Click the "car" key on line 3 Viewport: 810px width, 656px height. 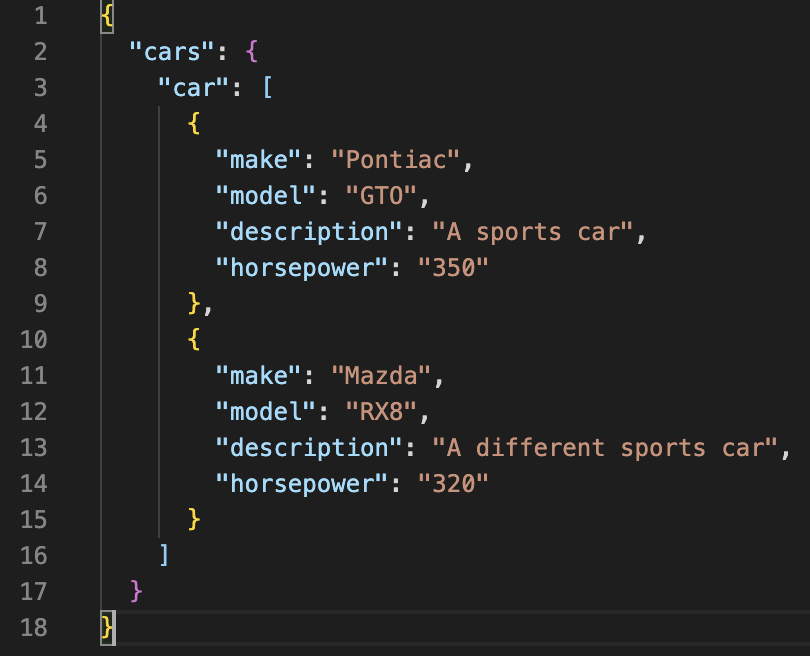coord(193,88)
